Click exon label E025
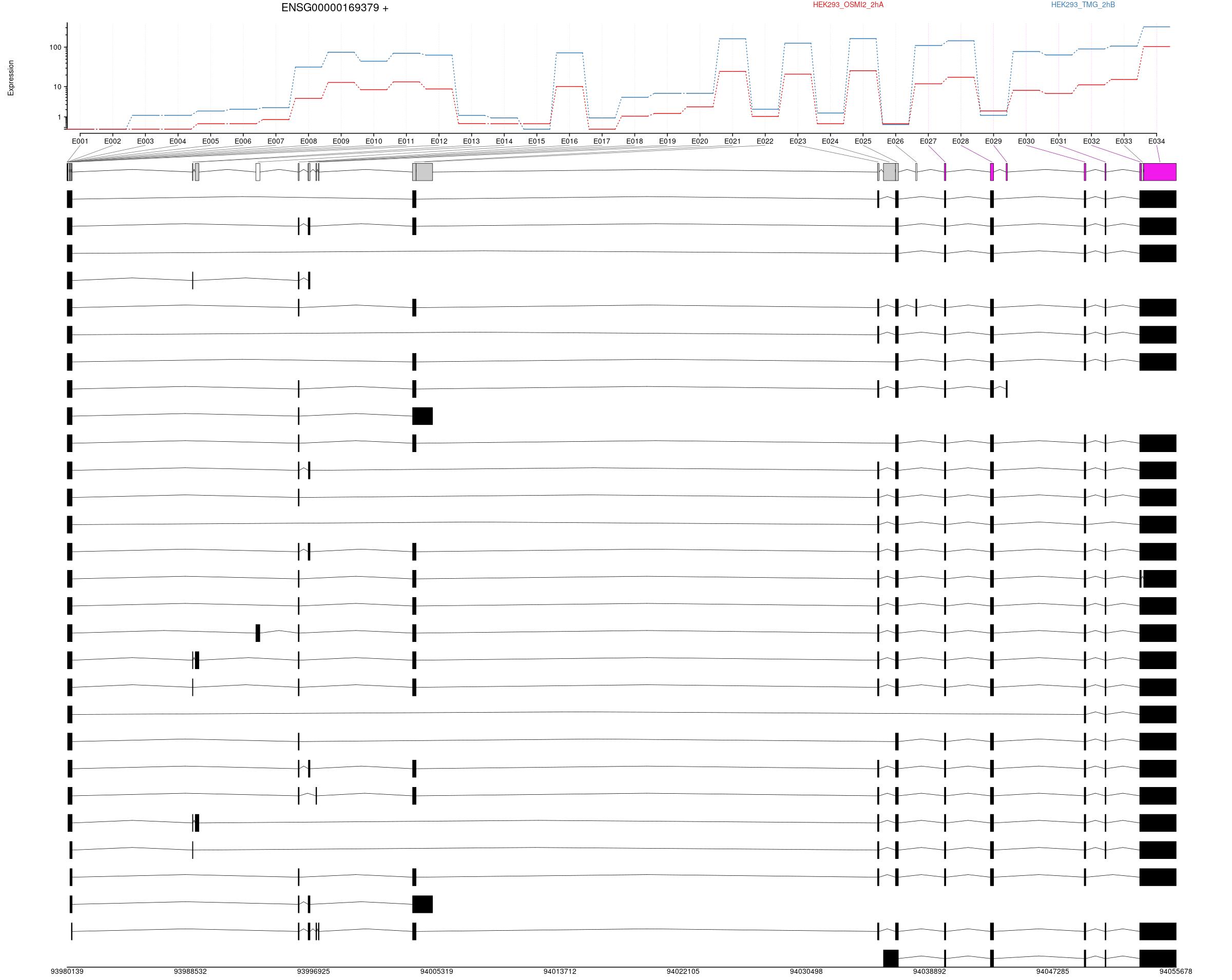Image resolution: width=1232 pixels, height=980 pixels. tap(863, 141)
